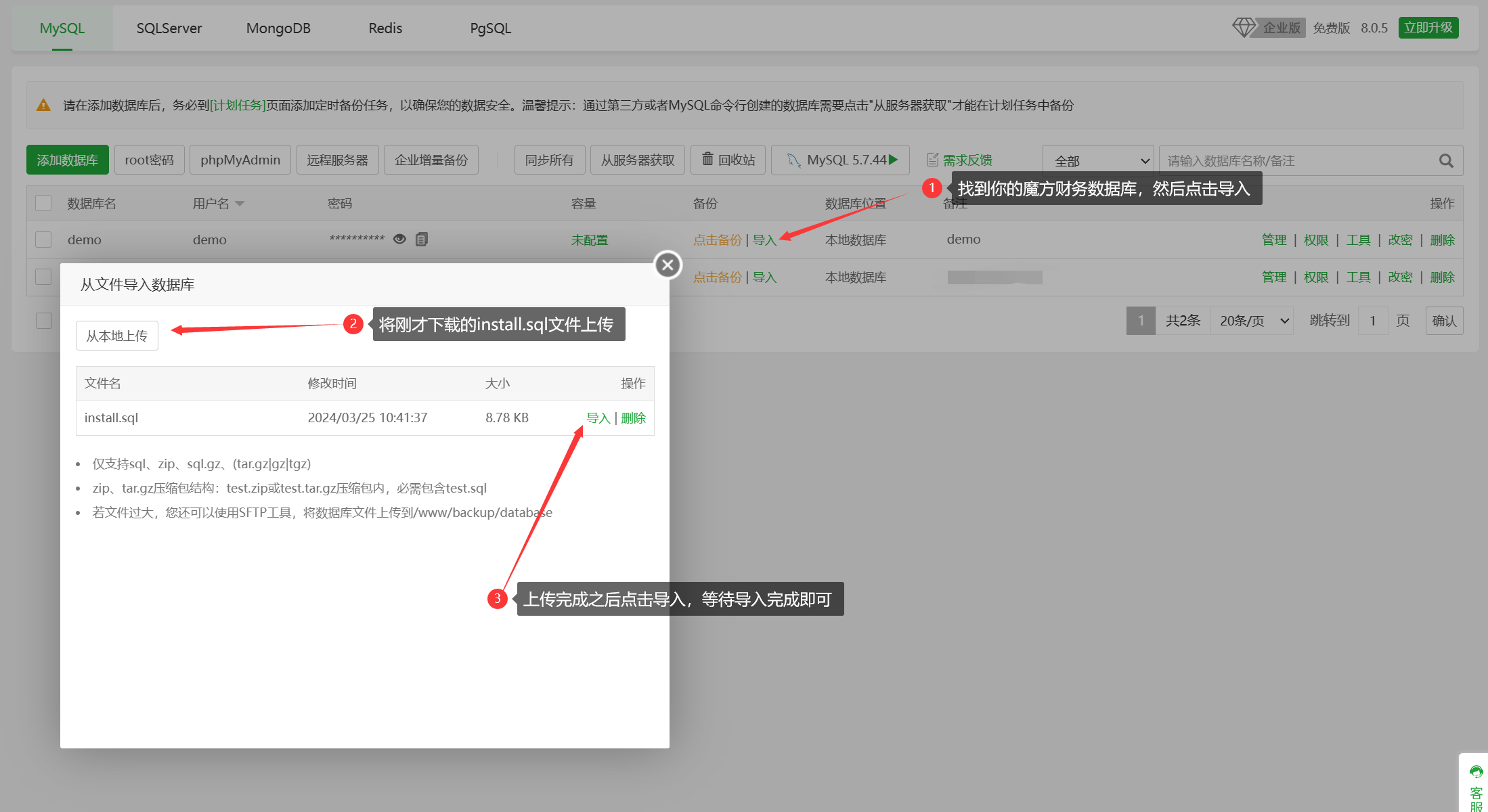Open phpMyAdmin
The width and height of the screenshot is (1488, 812).
point(240,160)
